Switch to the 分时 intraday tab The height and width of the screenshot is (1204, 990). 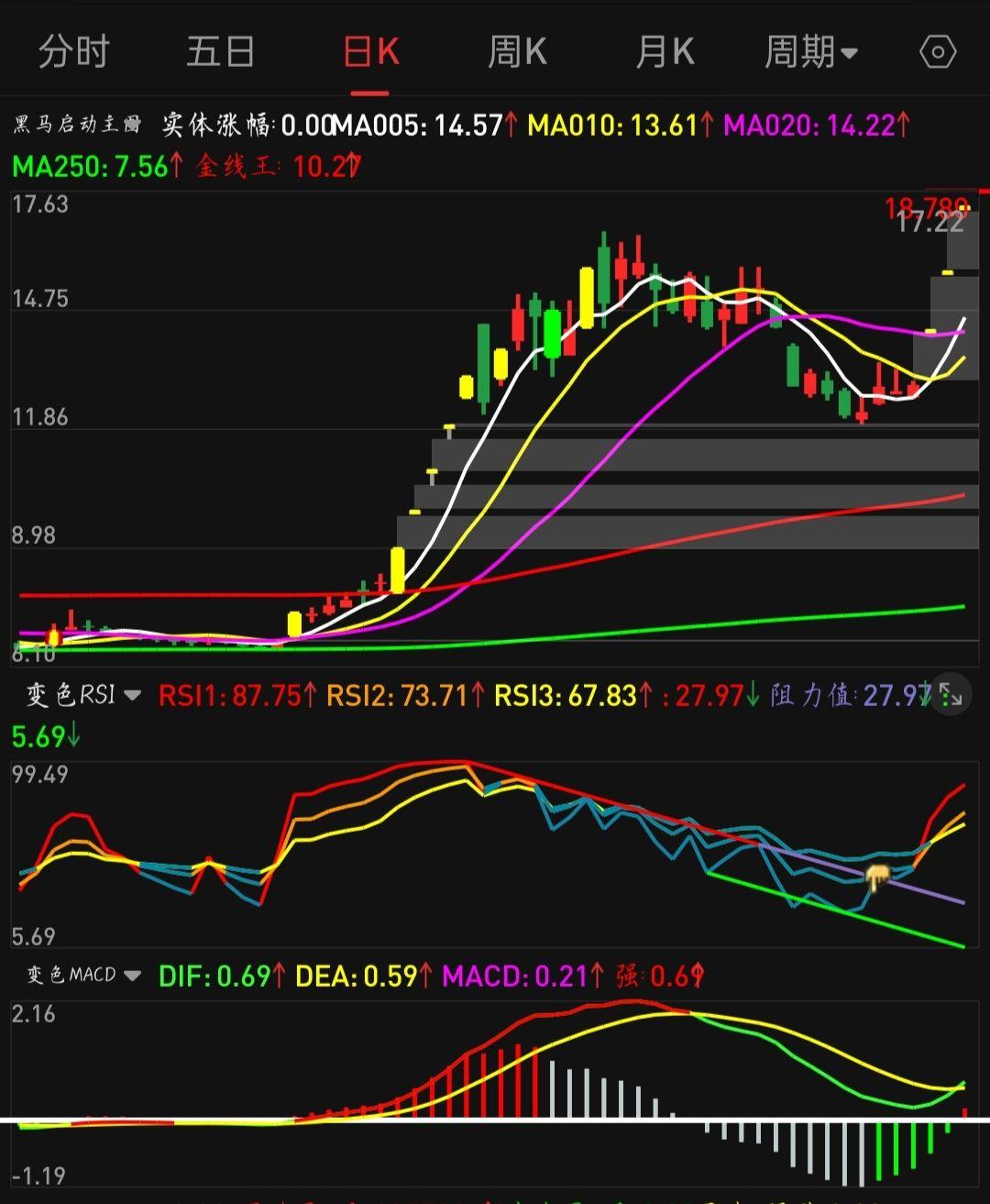coord(74,52)
